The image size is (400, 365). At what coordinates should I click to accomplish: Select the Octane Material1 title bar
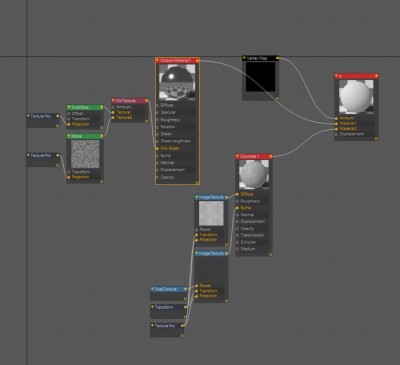[177, 61]
